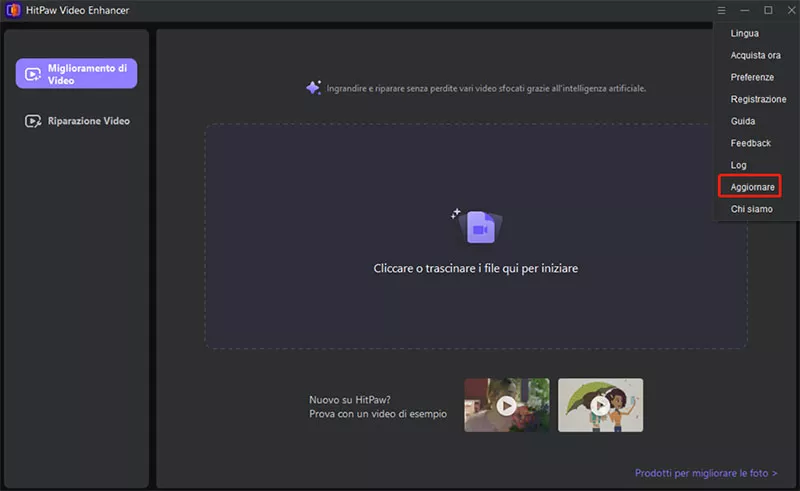This screenshot has height=491, width=800.
Task: Open Log from the menu
Action: tap(738, 165)
